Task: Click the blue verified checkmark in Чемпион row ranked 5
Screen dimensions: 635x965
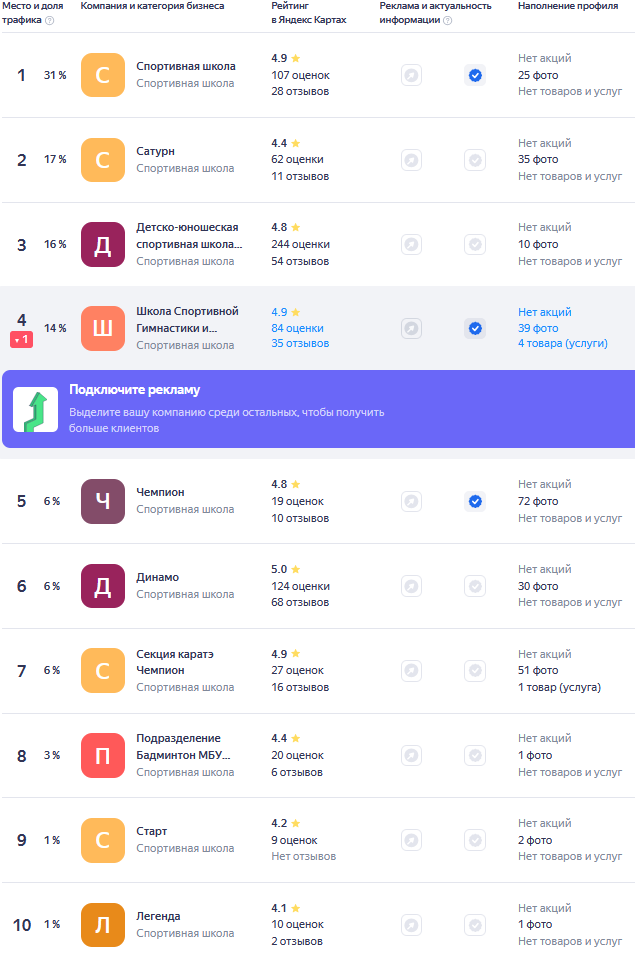Action: tap(475, 501)
